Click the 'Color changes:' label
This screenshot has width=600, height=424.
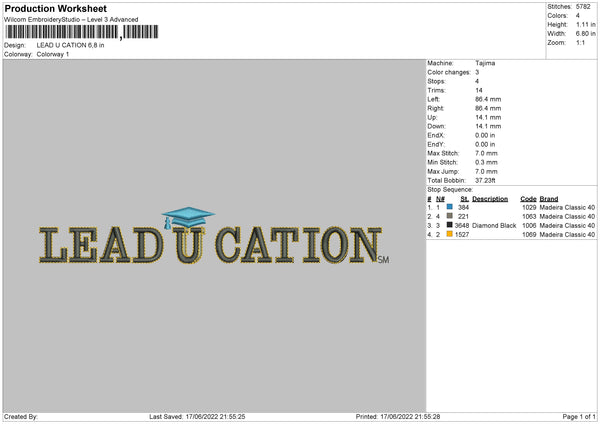[449, 72]
